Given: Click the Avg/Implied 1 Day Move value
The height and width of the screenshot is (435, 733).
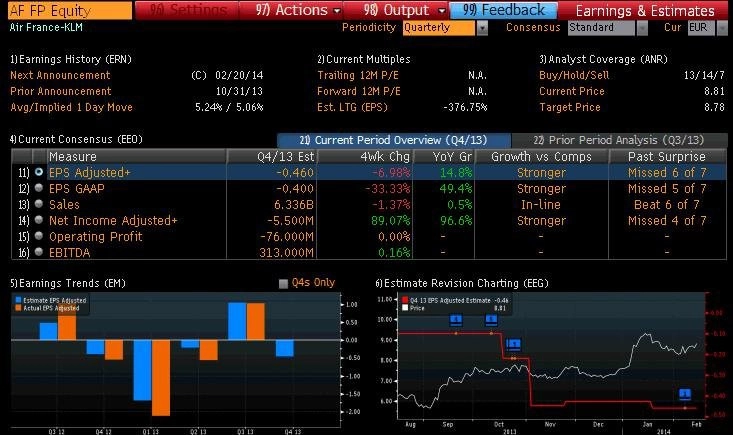Looking at the screenshot, I should (x=229, y=107).
